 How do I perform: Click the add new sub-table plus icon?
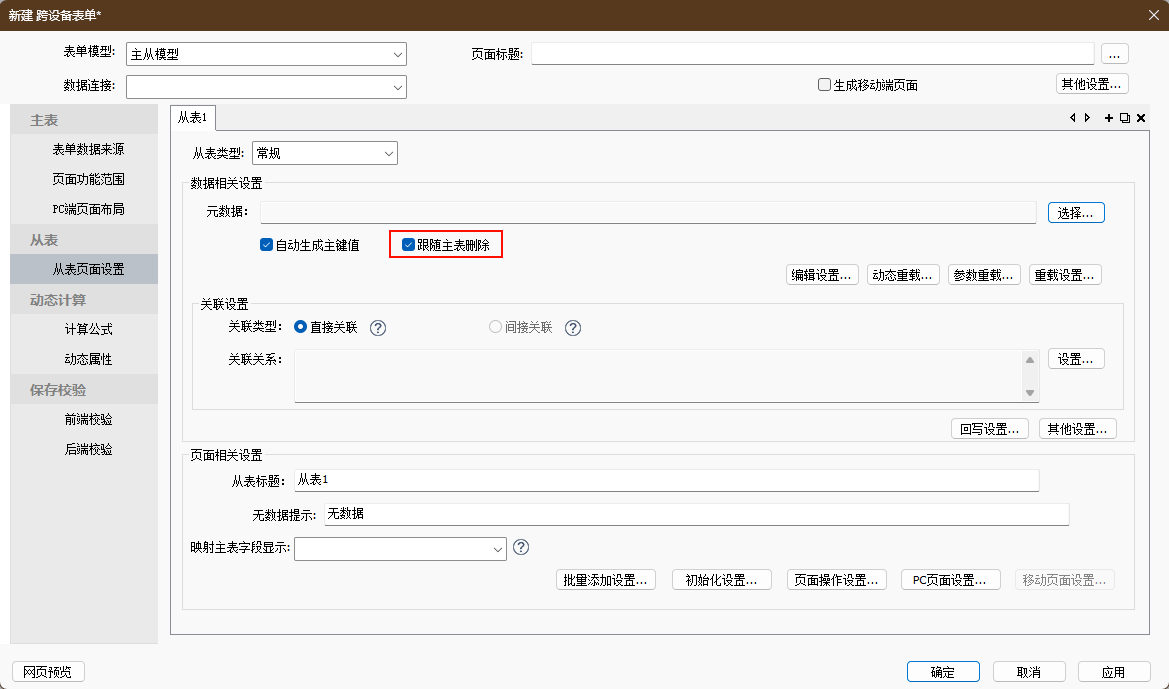(x=1108, y=118)
